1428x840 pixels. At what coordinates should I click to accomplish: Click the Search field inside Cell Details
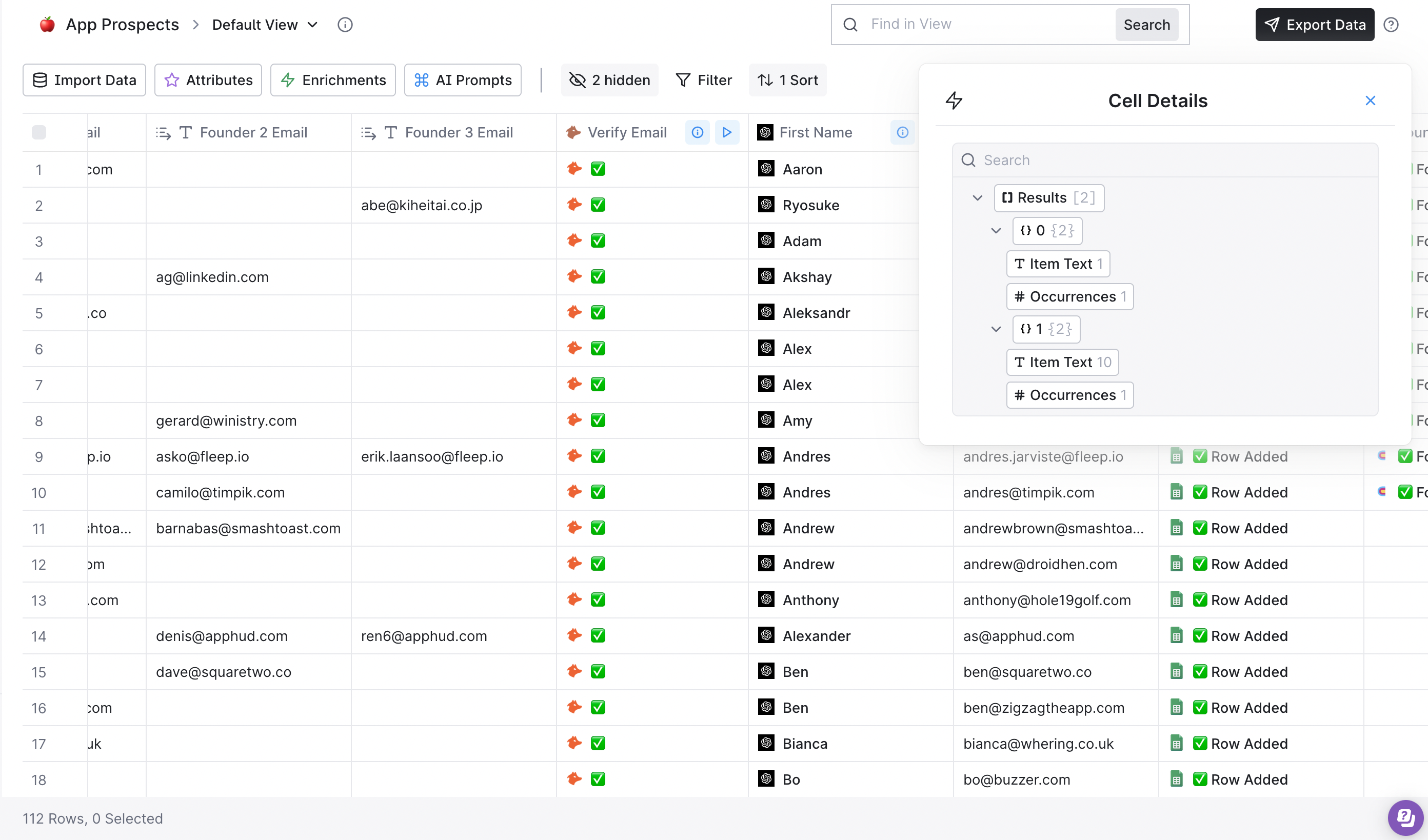point(1165,161)
